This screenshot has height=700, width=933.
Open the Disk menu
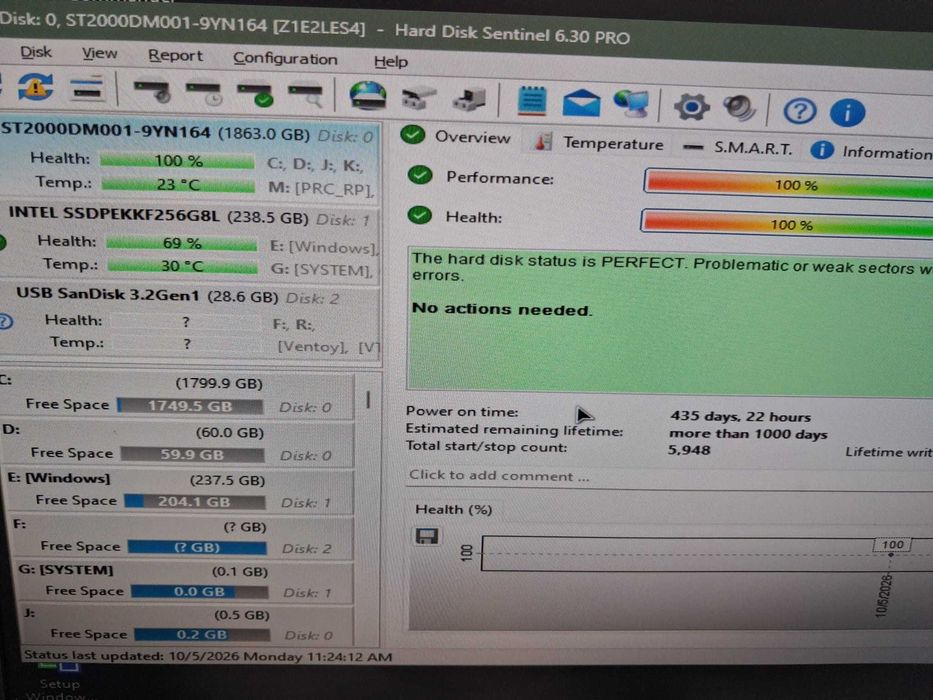tap(36, 52)
